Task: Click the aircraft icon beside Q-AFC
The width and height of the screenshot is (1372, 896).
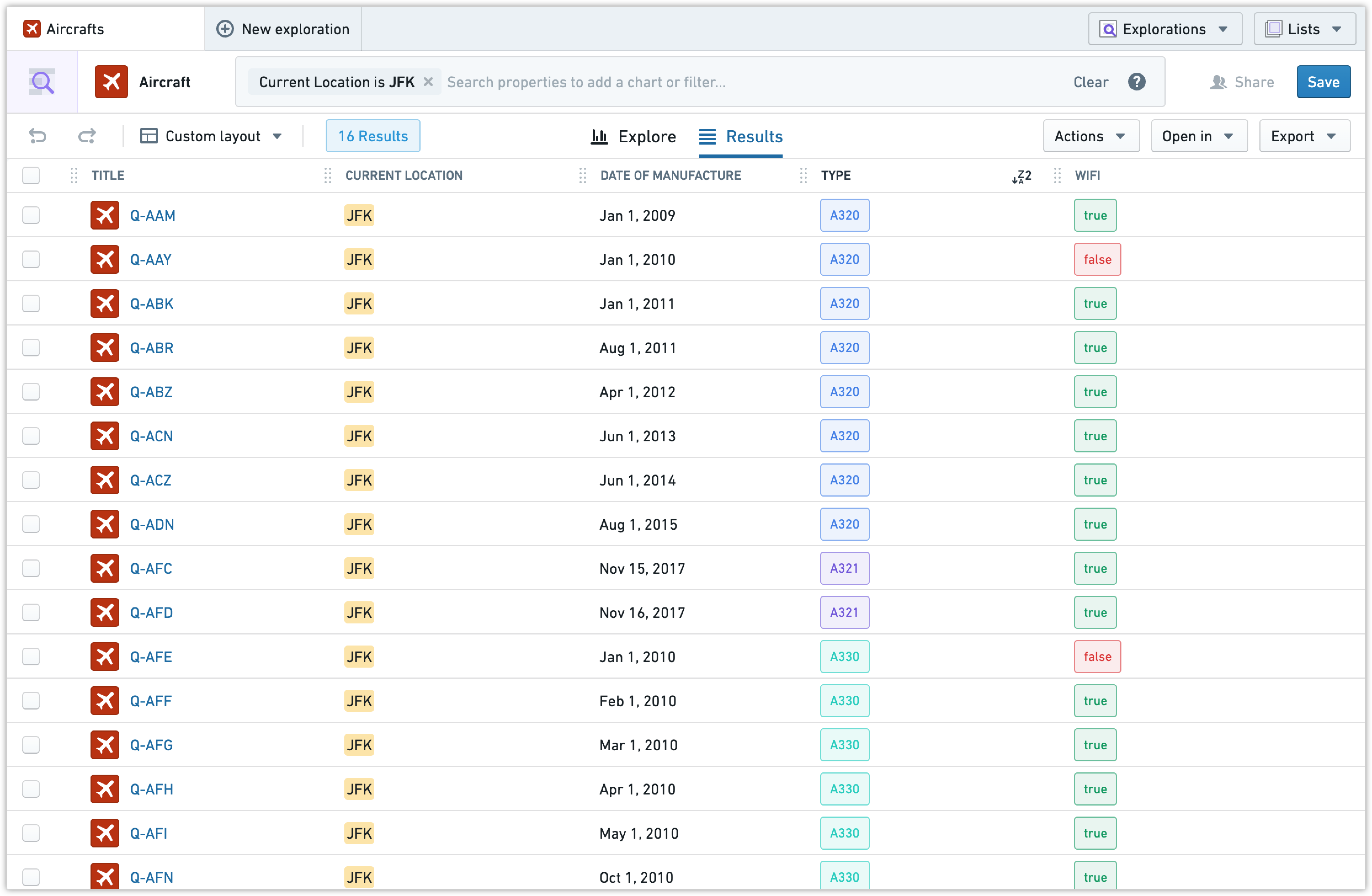Action: pos(105,569)
